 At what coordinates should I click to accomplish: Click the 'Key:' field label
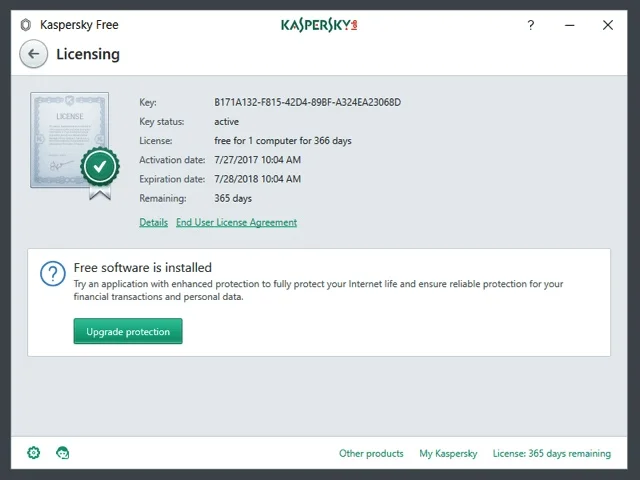(x=148, y=102)
